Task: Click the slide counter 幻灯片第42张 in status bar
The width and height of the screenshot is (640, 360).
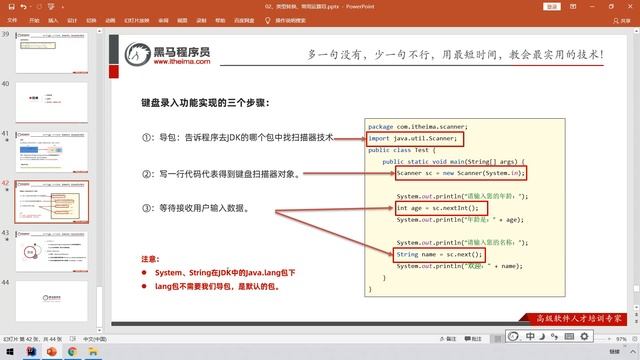Action: [32, 339]
